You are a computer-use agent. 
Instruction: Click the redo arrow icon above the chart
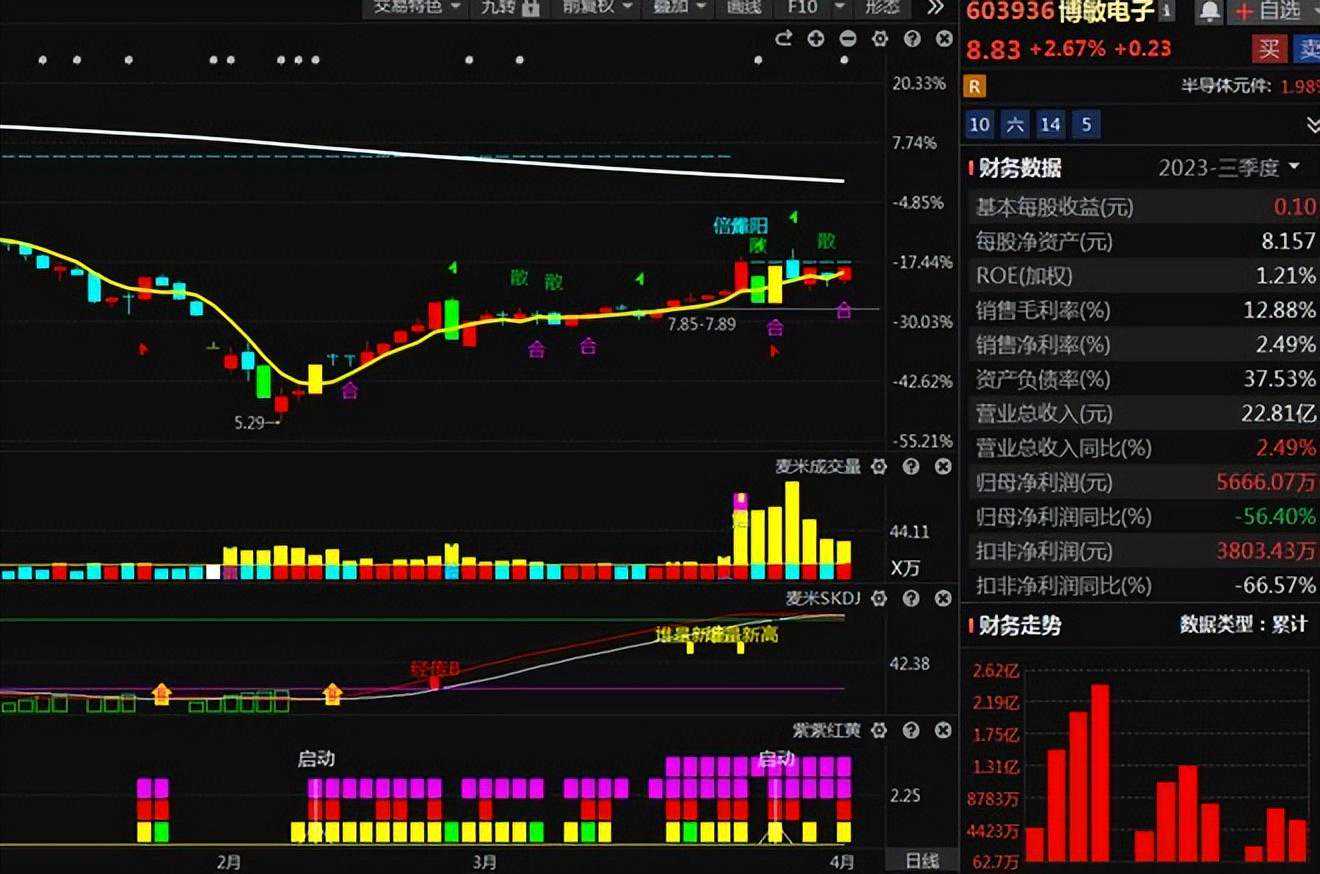784,39
